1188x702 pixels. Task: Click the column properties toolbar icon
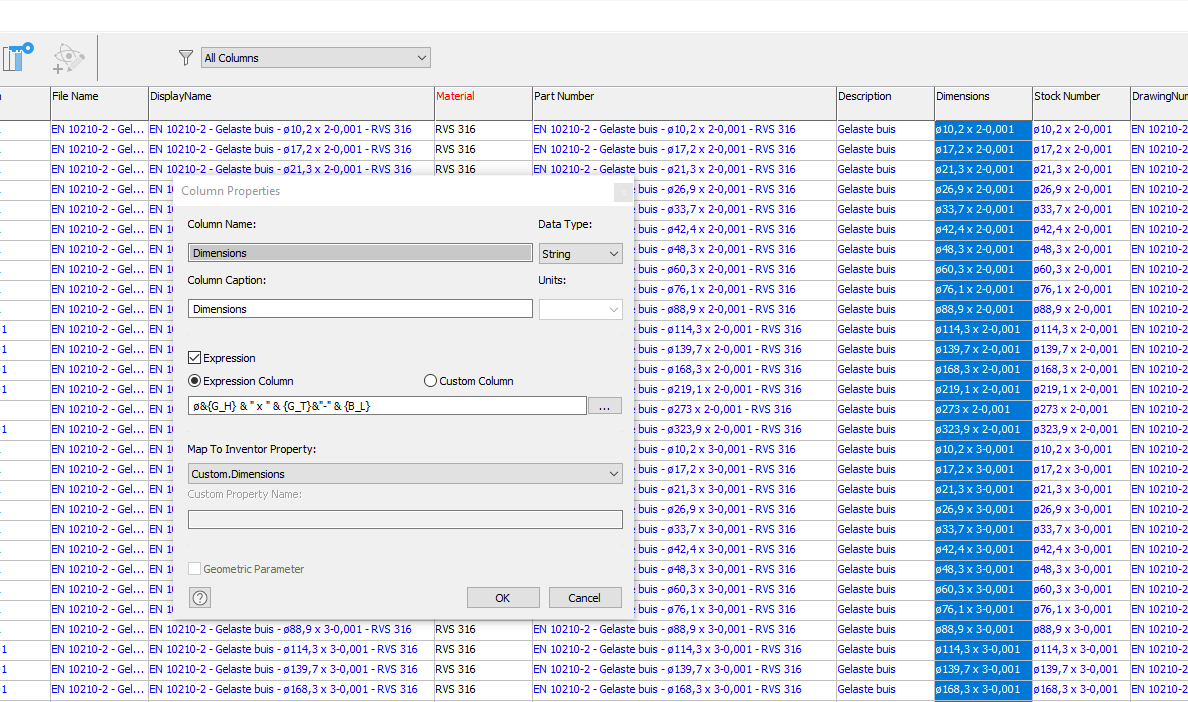coord(17,57)
